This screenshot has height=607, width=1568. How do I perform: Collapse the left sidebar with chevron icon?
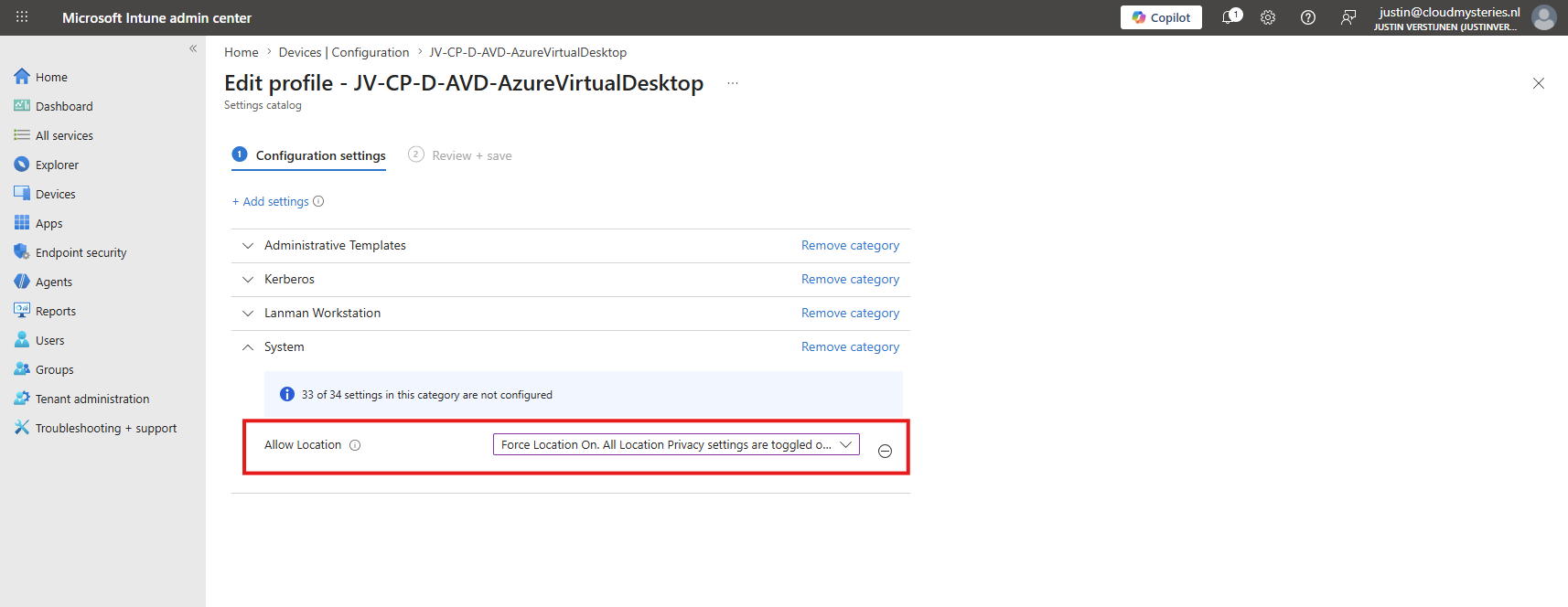(193, 48)
